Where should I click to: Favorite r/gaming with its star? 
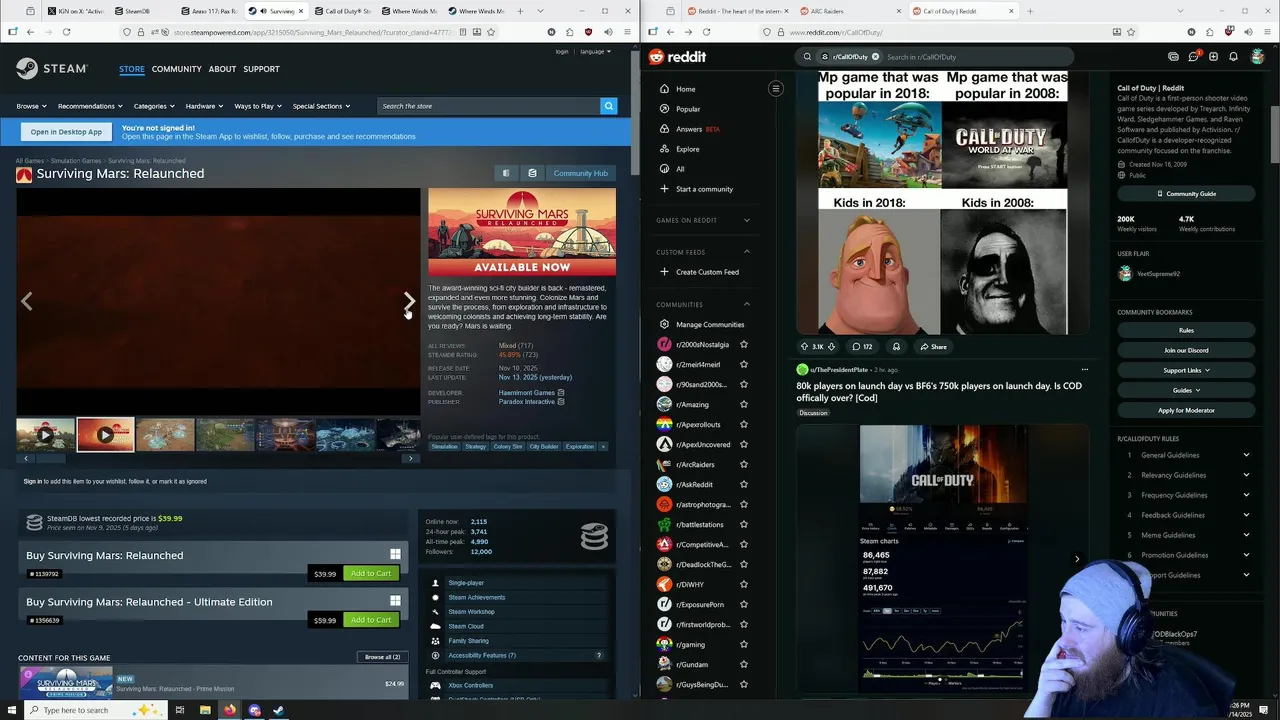(743, 644)
